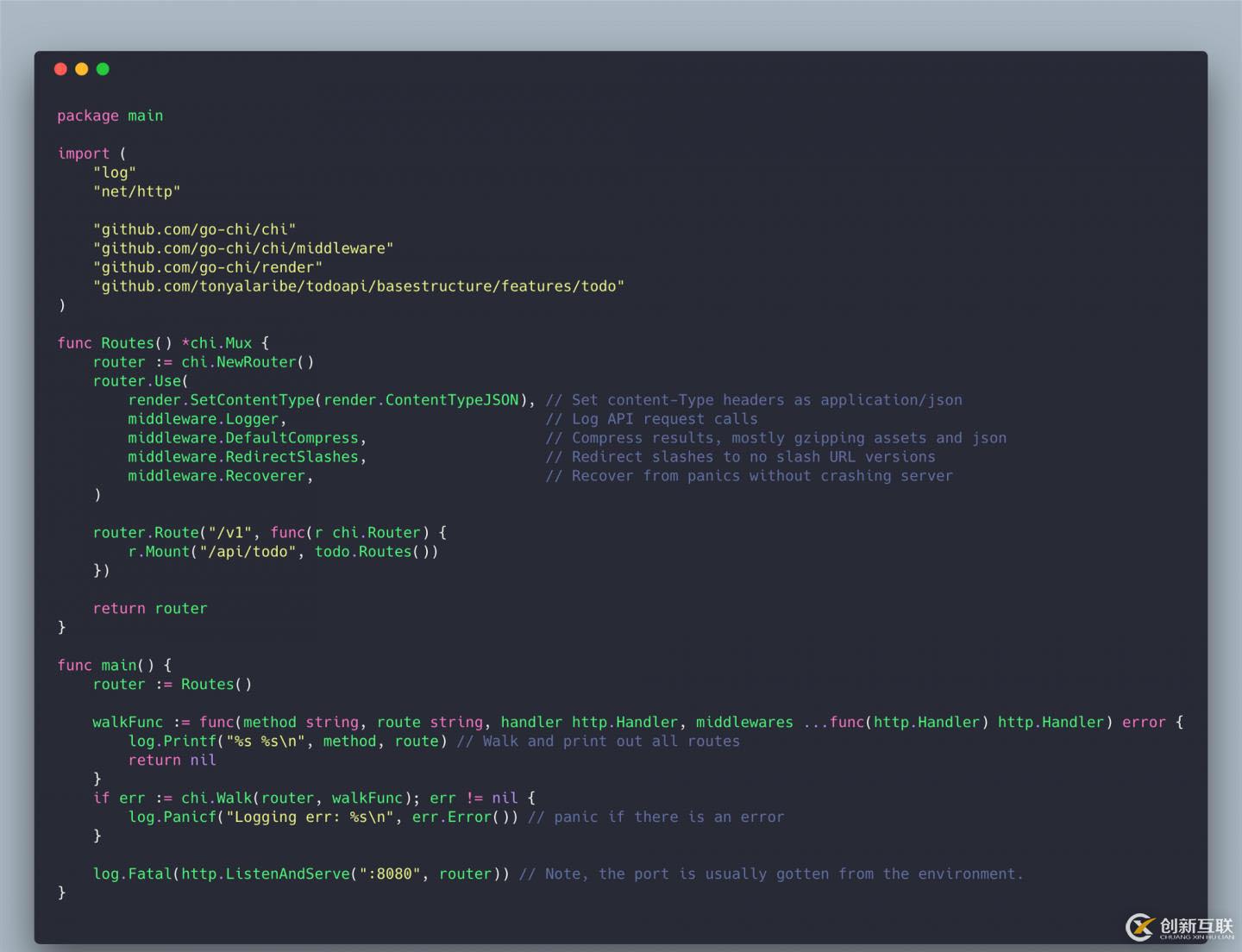The height and width of the screenshot is (952, 1242).
Task: Click comment "Set content-Type headers as application/json"
Action: point(754,400)
